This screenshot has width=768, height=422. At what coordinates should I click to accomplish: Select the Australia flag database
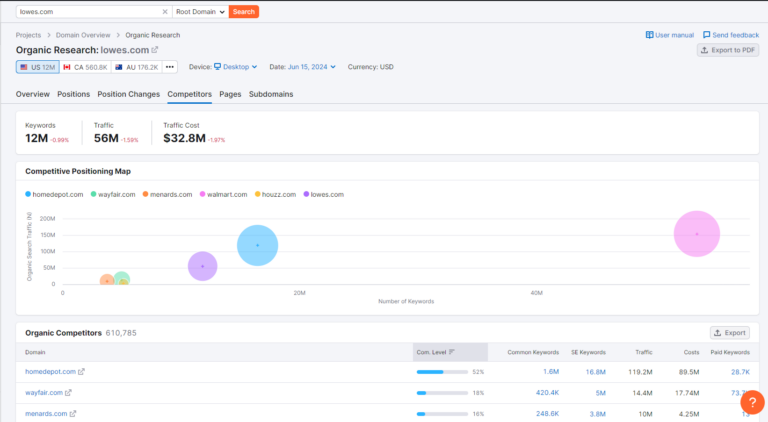point(137,67)
